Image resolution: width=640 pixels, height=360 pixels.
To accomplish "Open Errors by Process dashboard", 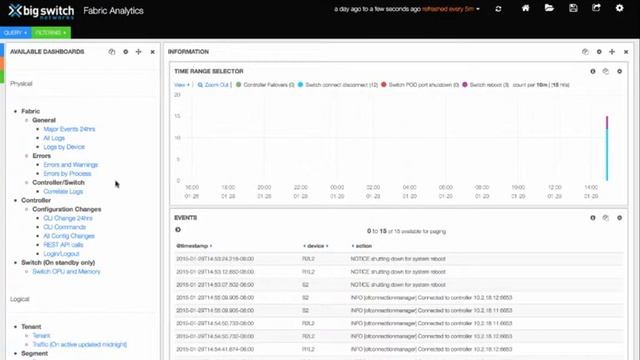I will (x=67, y=174).
